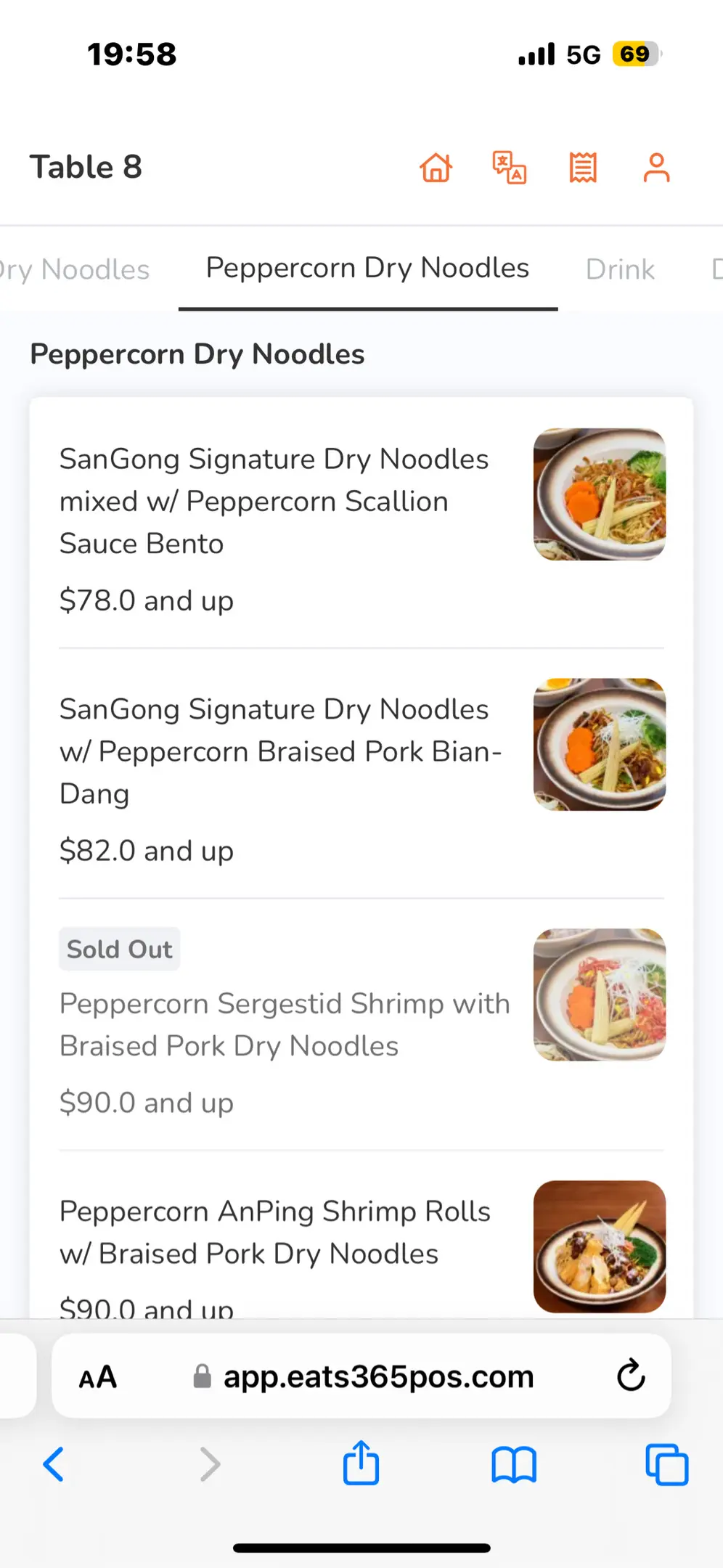Select the Peppercorn Dry Noodles tab
Image resolution: width=723 pixels, height=1568 pixels.
pos(367,269)
